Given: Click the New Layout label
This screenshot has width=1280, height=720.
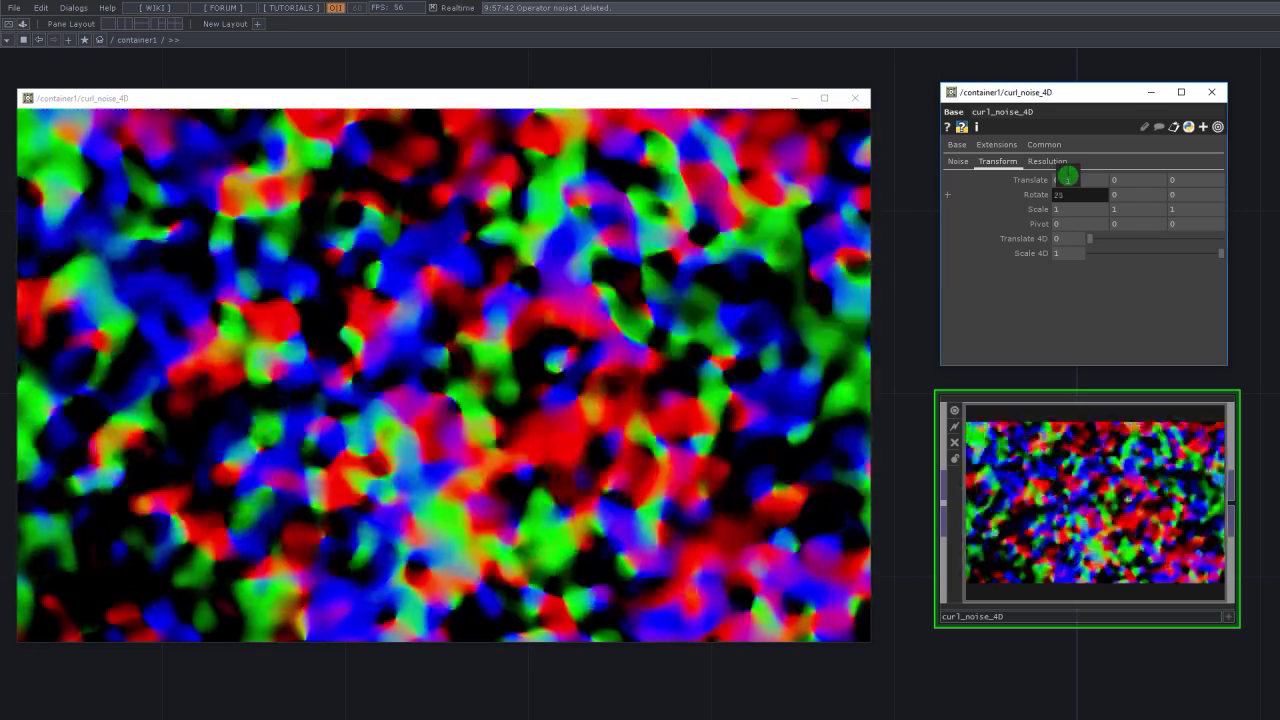Looking at the screenshot, I should pyautogui.click(x=225, y=24).
